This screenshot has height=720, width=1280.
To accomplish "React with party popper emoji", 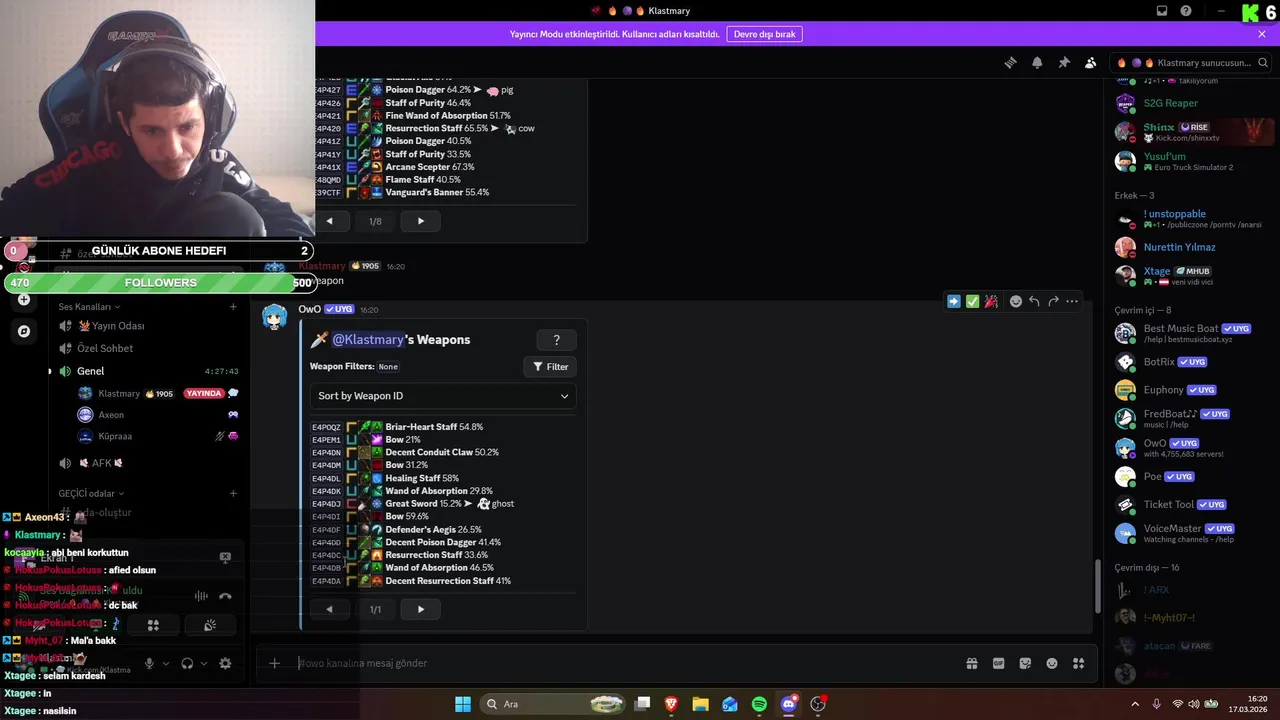I will (x=991, y=301).
